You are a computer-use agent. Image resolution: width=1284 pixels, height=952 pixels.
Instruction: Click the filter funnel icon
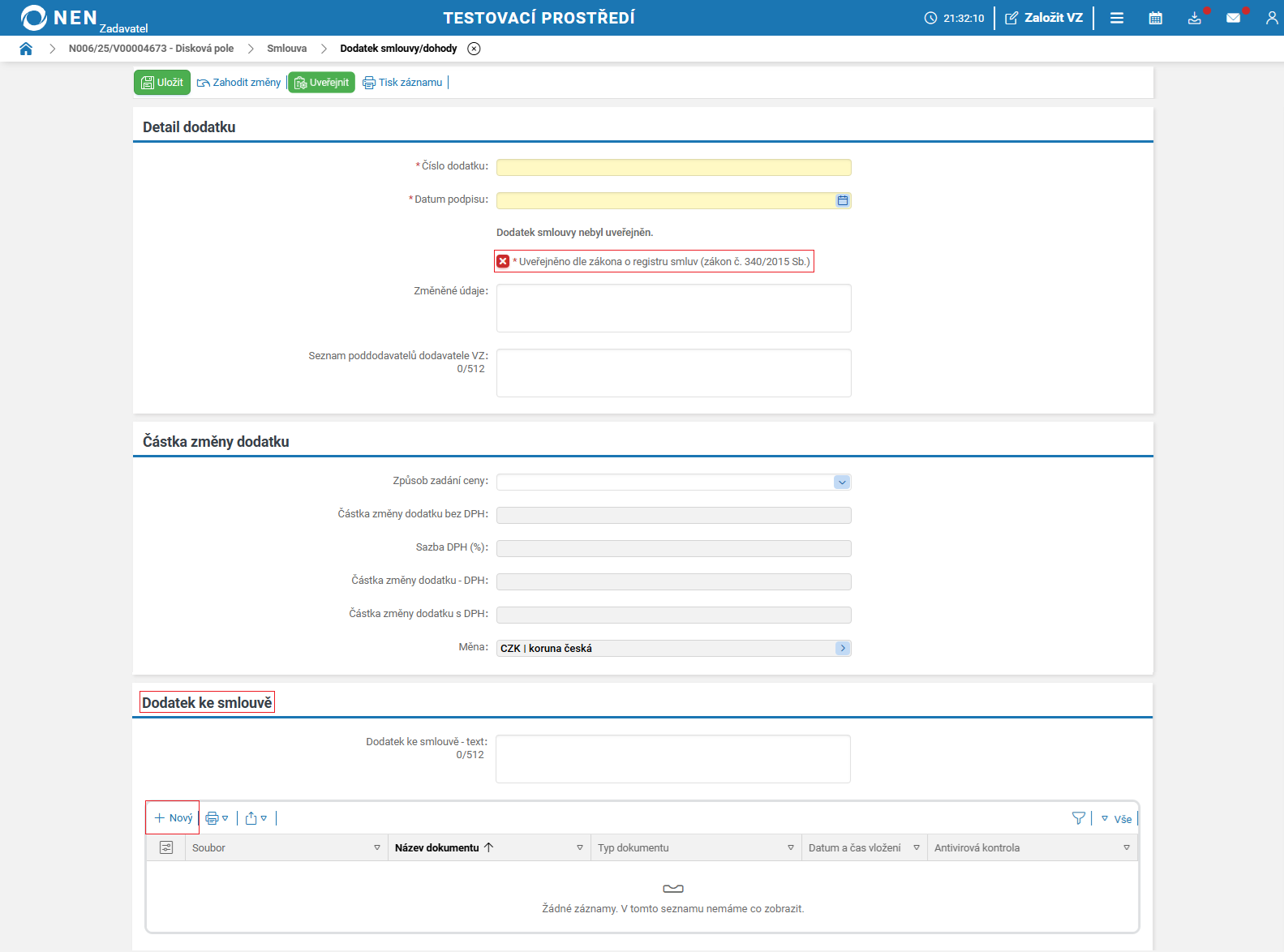tap(1079, 818)
